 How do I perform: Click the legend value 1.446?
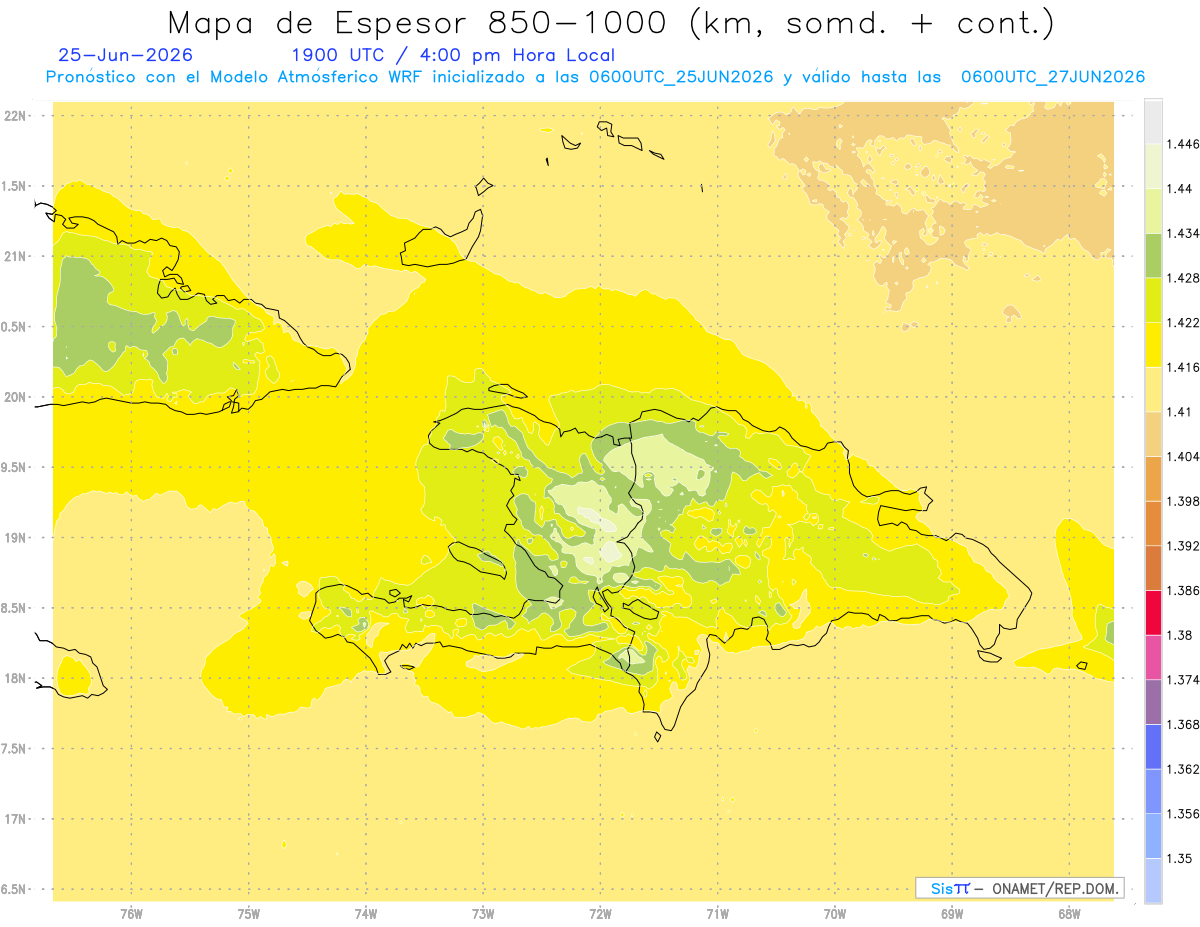[1183, 145]
